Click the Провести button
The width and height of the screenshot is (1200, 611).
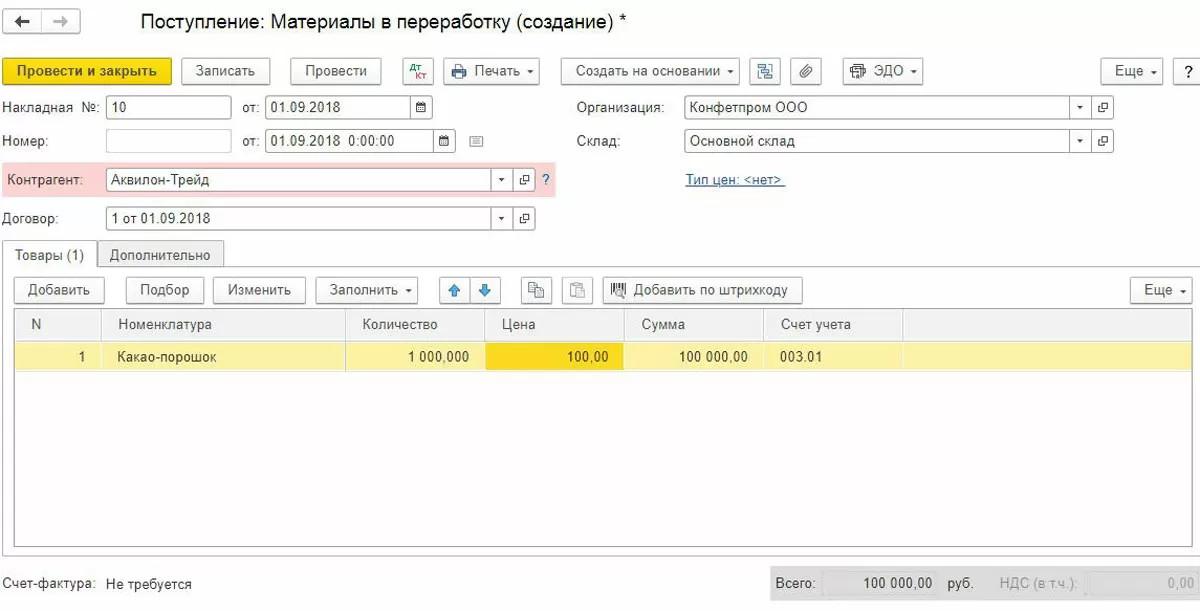point(336,71)
